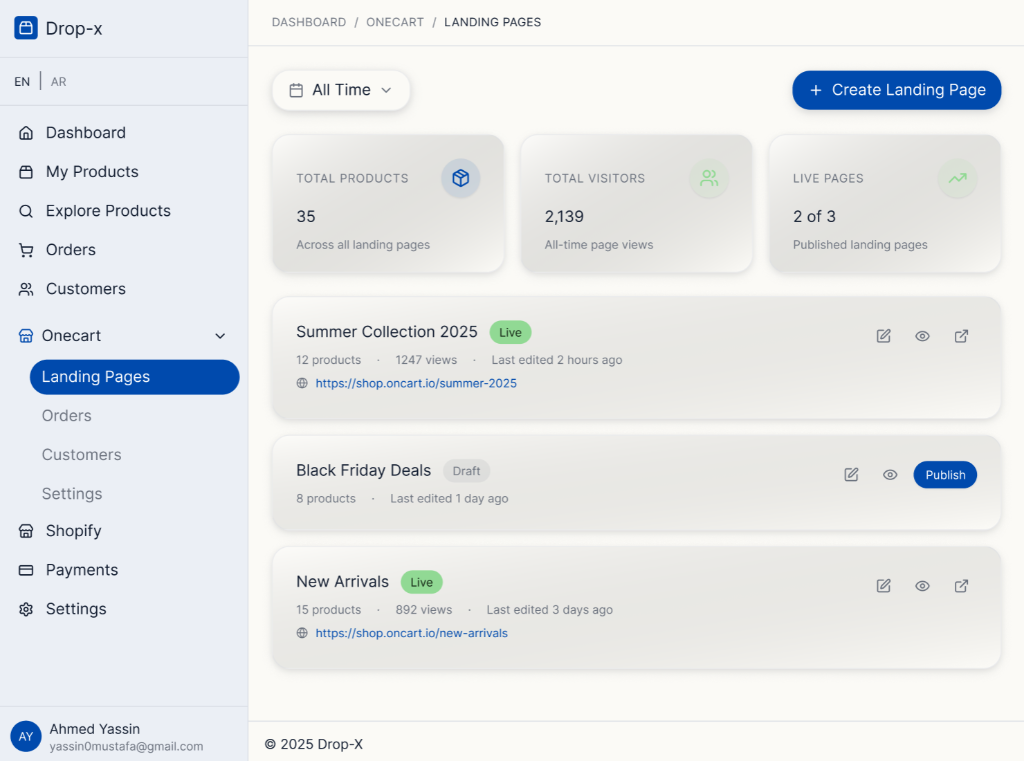
Task: Collapse the Onecart section chevron
Action: click(220, 336)
